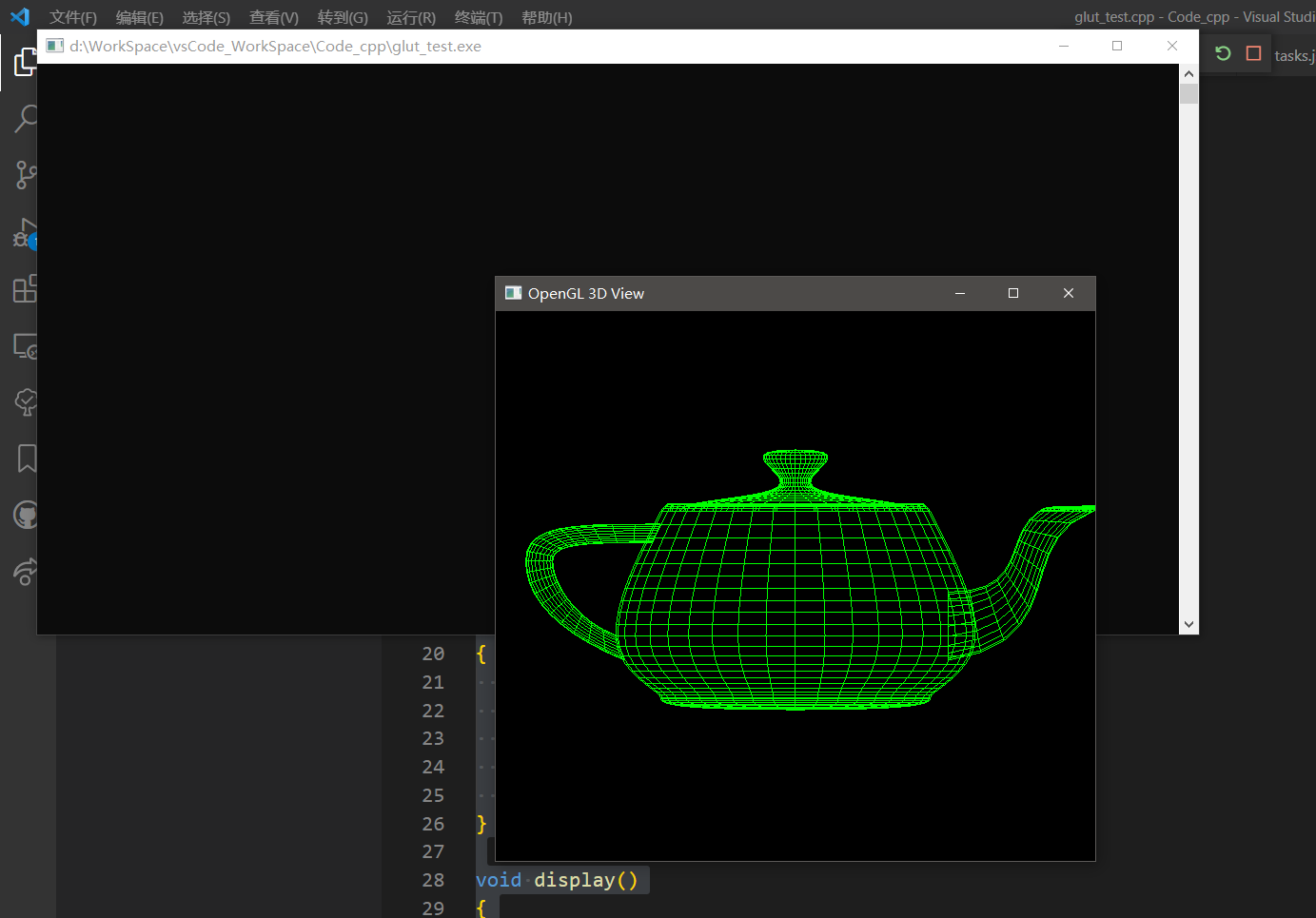Open the 文件(F) menu
1316x918 pixels.
point(72,17)
